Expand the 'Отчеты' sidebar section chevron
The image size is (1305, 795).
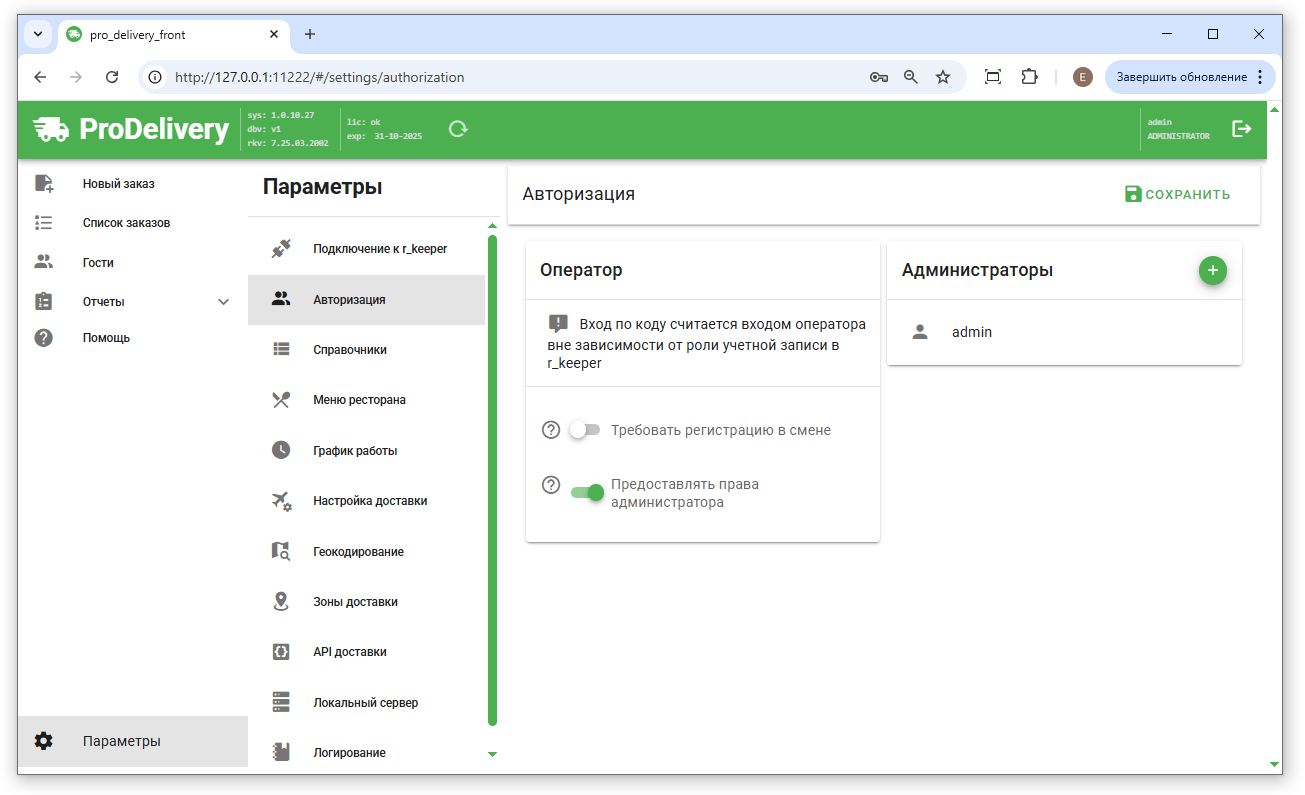[223, 302]
